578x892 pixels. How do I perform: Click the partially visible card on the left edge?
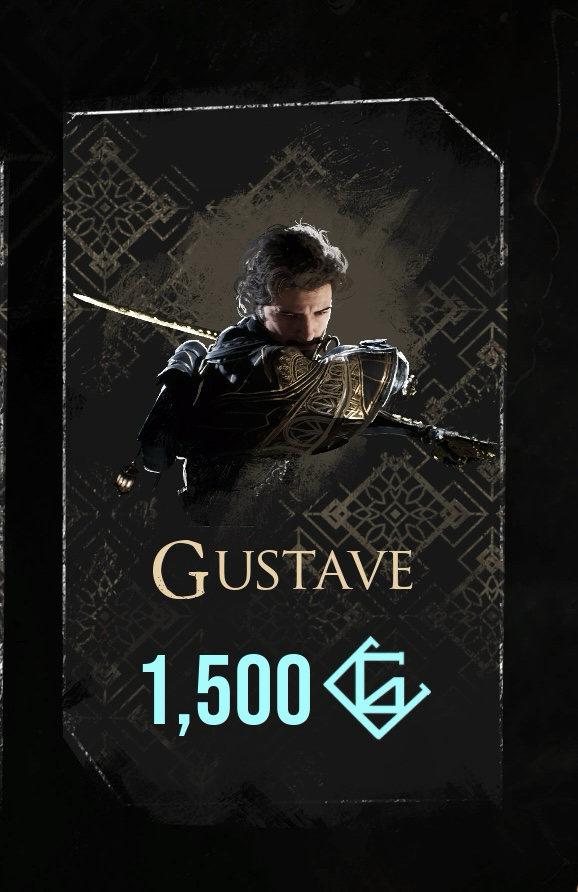pyautogui.click(x=2, y=455)
